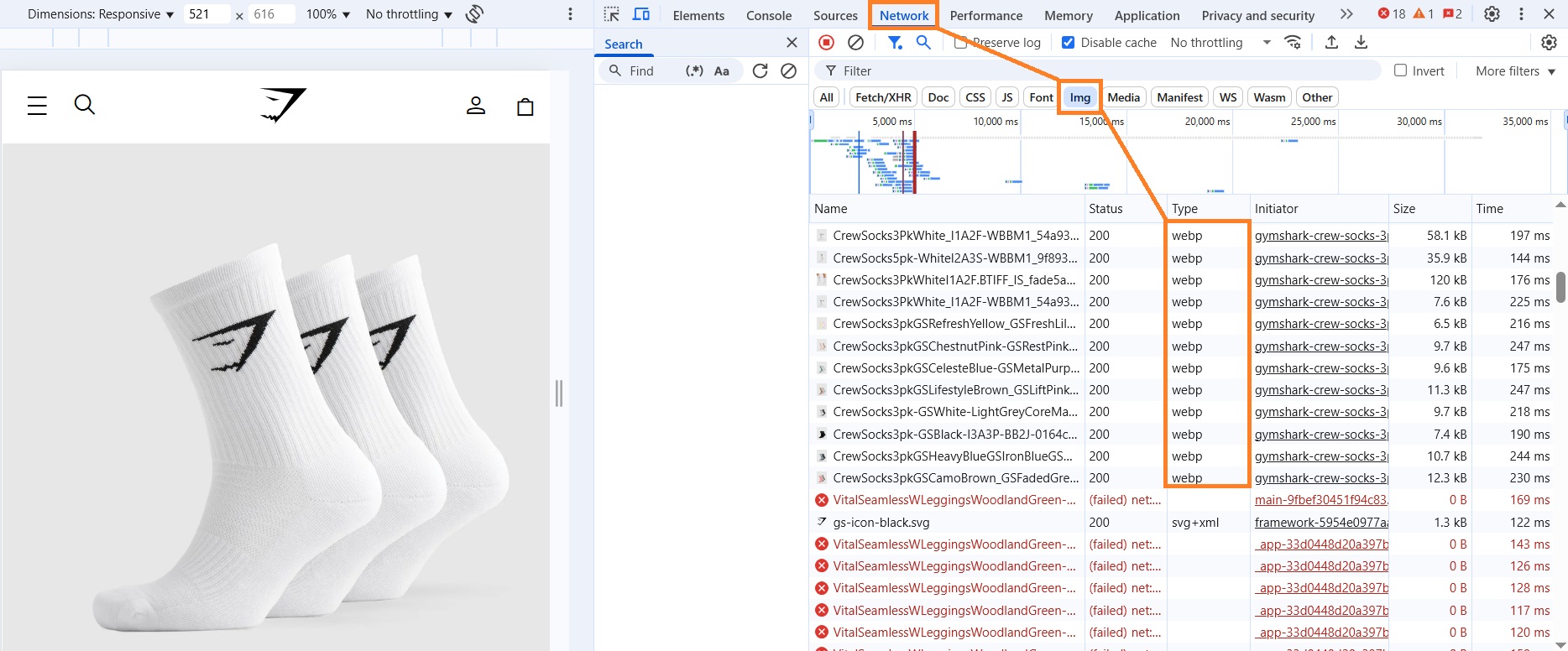The width and height of the screenshot is (1568, 651).
Task: Expand the More filters dropdown
Action: [1515, 71]
